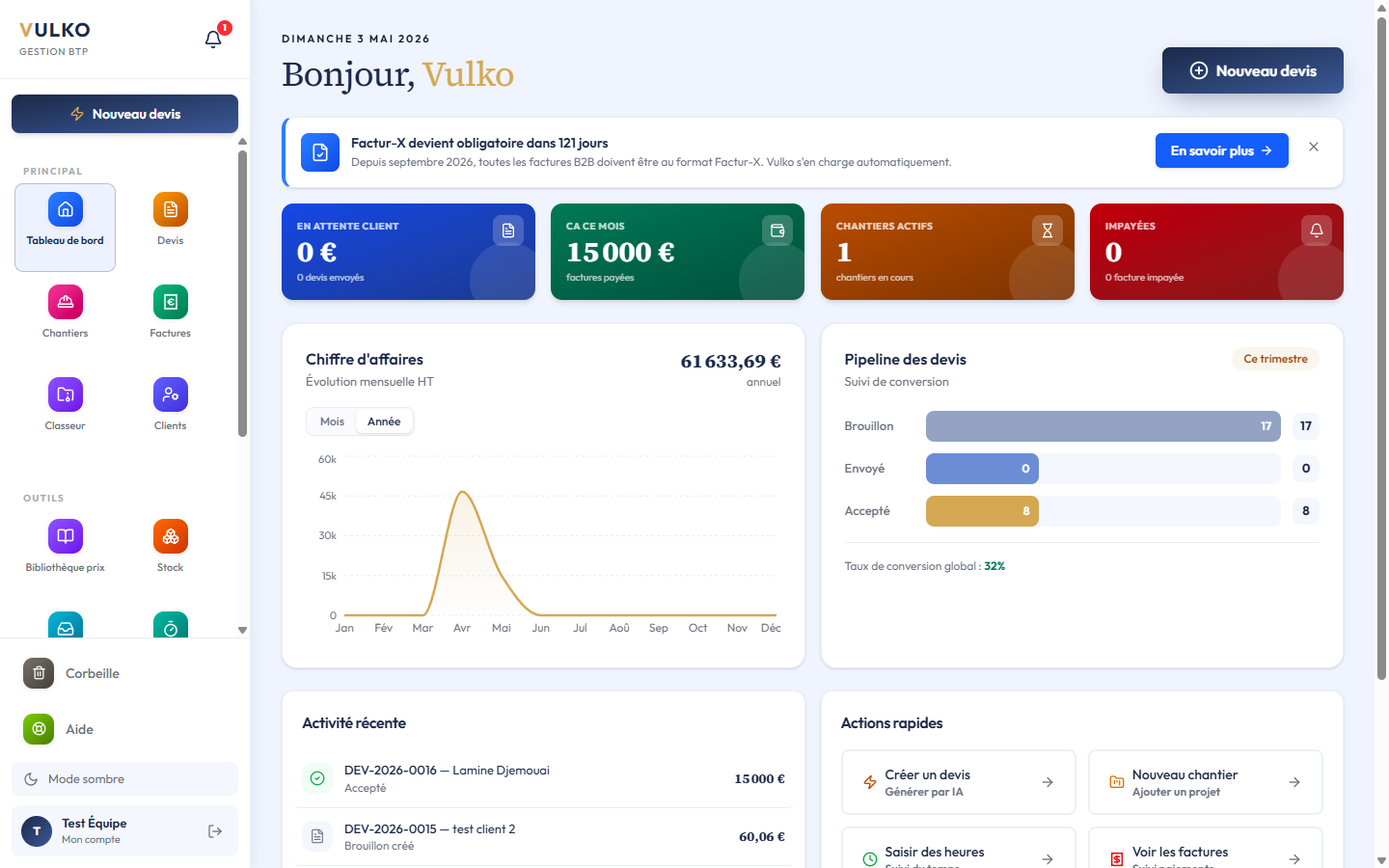Screen dimensions: 1389x868
Task: Open activity DEV-2026-0015 — test client 2
Action: (543, 836)
